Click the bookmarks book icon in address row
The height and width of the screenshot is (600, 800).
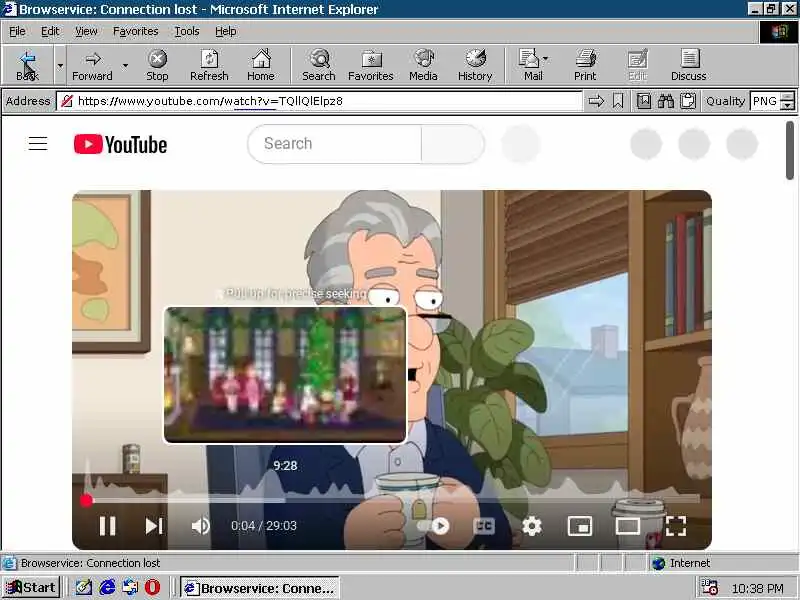point(644,101)
